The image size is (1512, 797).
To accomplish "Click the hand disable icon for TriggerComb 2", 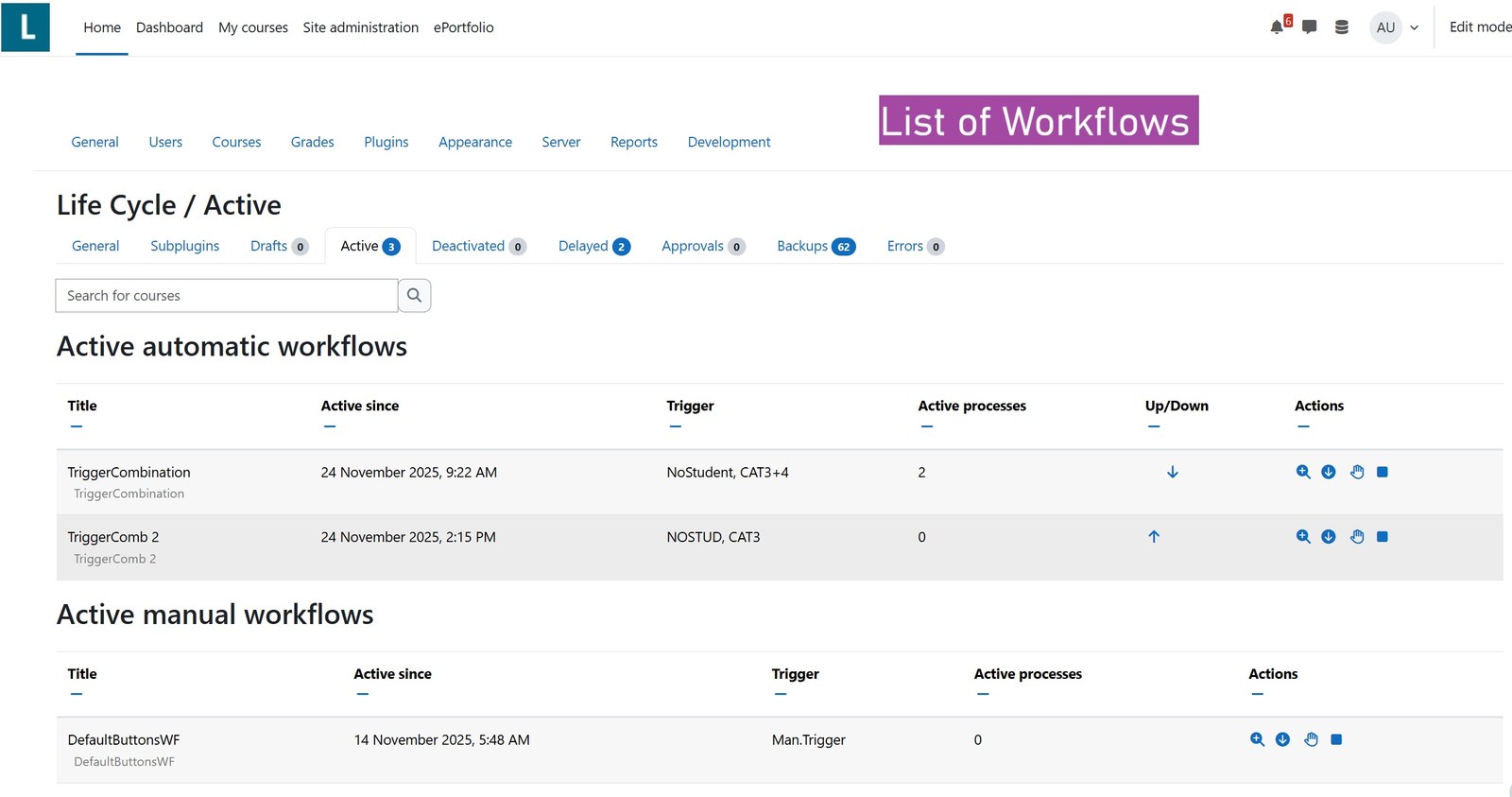I will click(1357, 537).
